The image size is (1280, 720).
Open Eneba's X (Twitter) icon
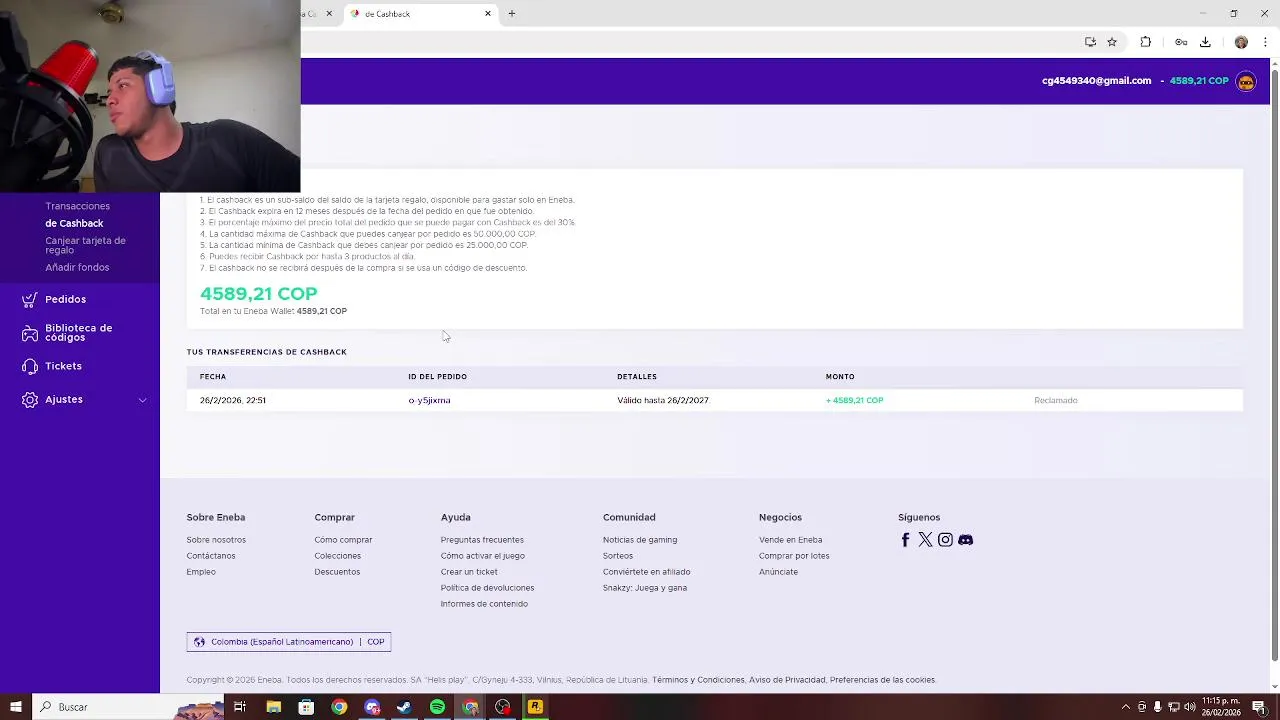click(925, 540)
